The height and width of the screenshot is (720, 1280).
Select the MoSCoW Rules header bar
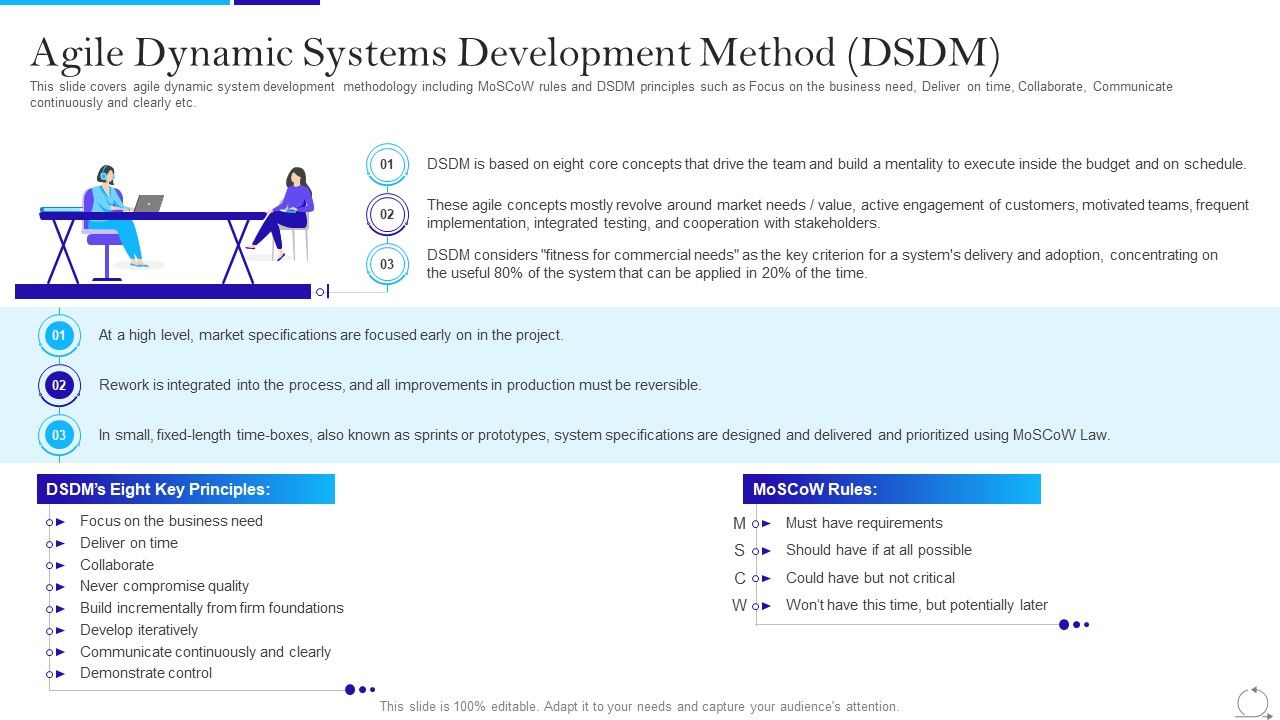893,489
